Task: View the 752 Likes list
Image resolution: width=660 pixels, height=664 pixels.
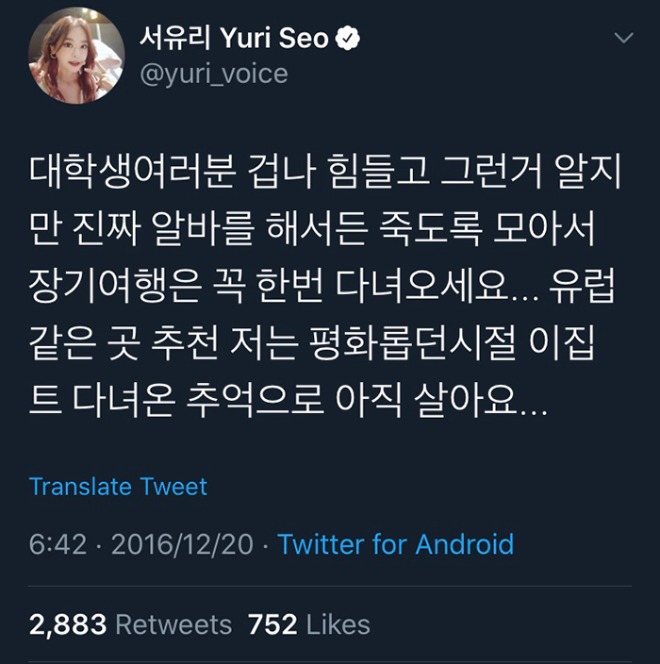Action: coord(309,625)
